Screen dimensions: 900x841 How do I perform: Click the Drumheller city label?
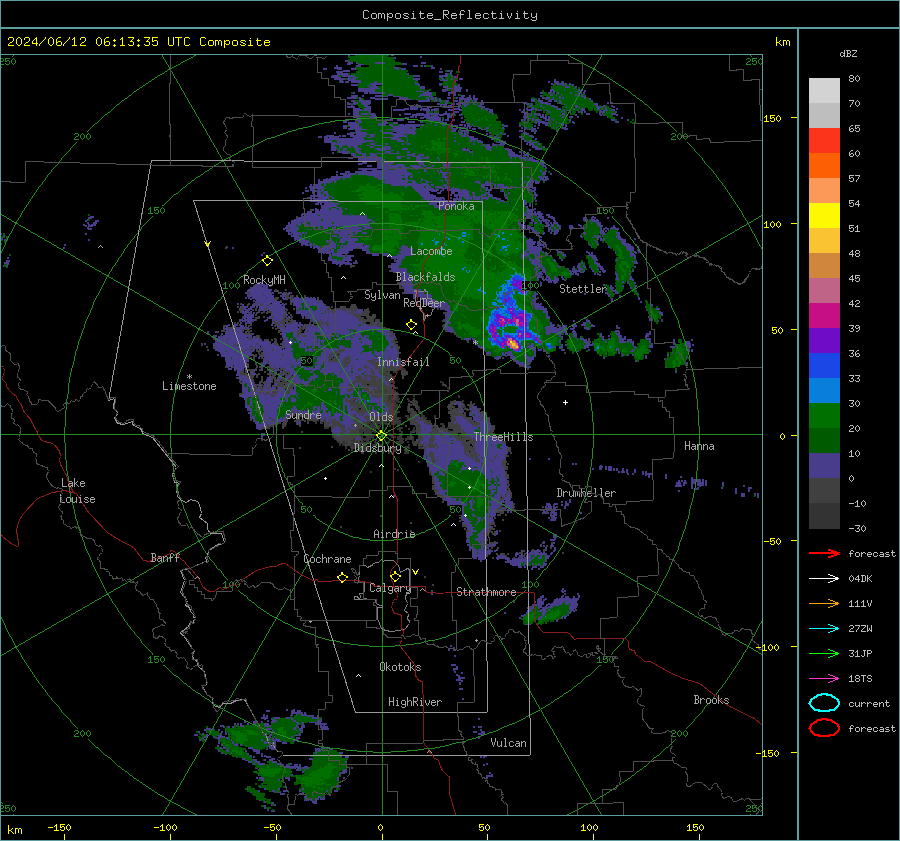pyautogui.click(x=586, y=493)
